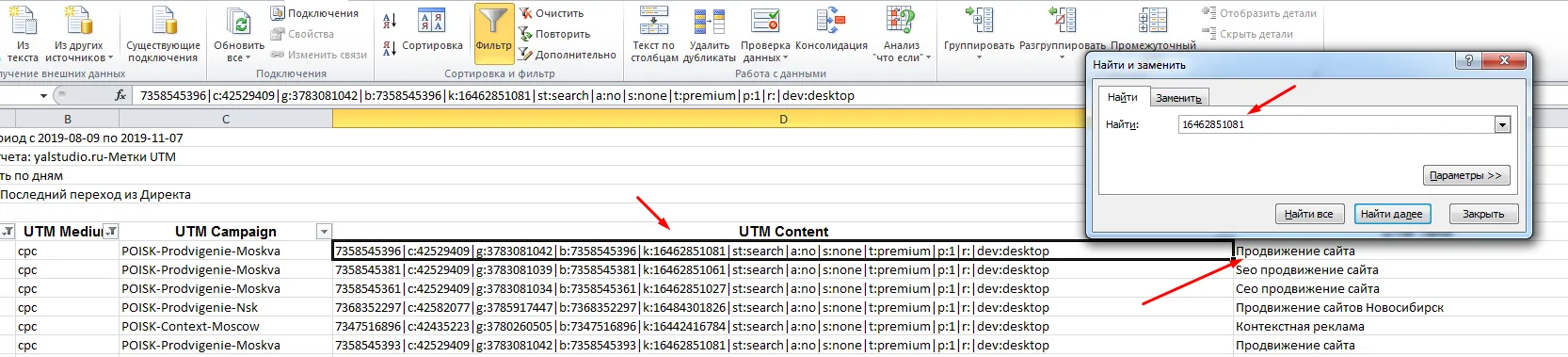The image size is (1568, 357).
Task: Switch to Заменить tab in dialog
Action: tap(1178, 98)
